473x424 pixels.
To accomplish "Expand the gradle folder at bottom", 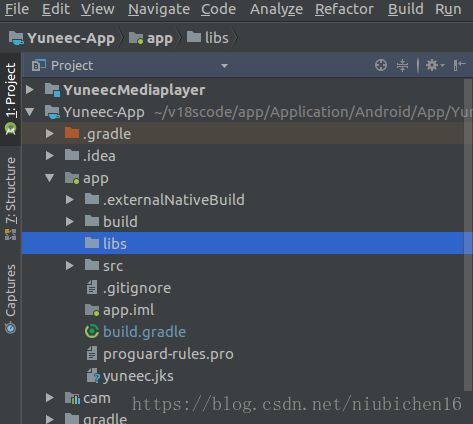I will 50,419.
